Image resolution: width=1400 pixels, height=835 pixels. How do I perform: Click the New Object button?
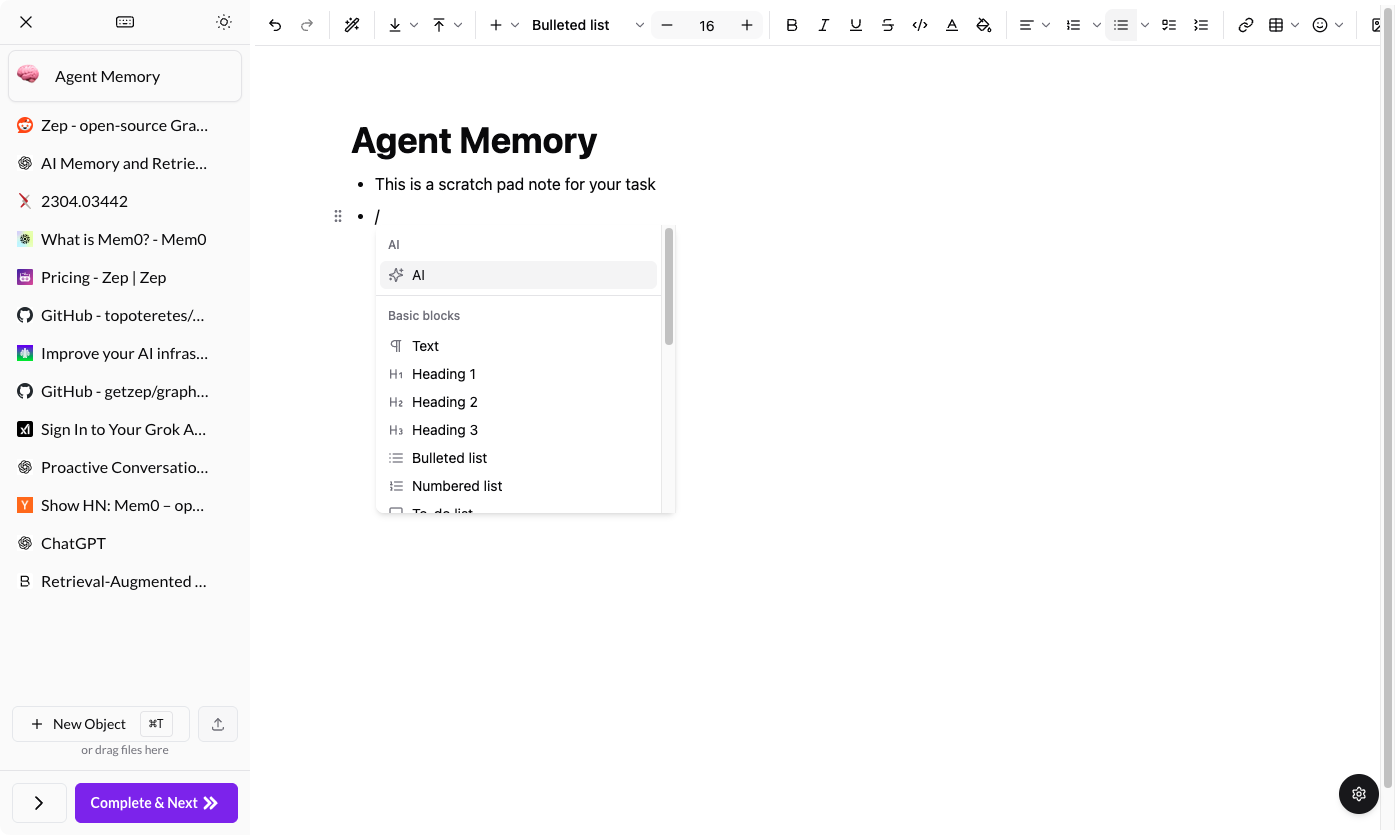99,724
